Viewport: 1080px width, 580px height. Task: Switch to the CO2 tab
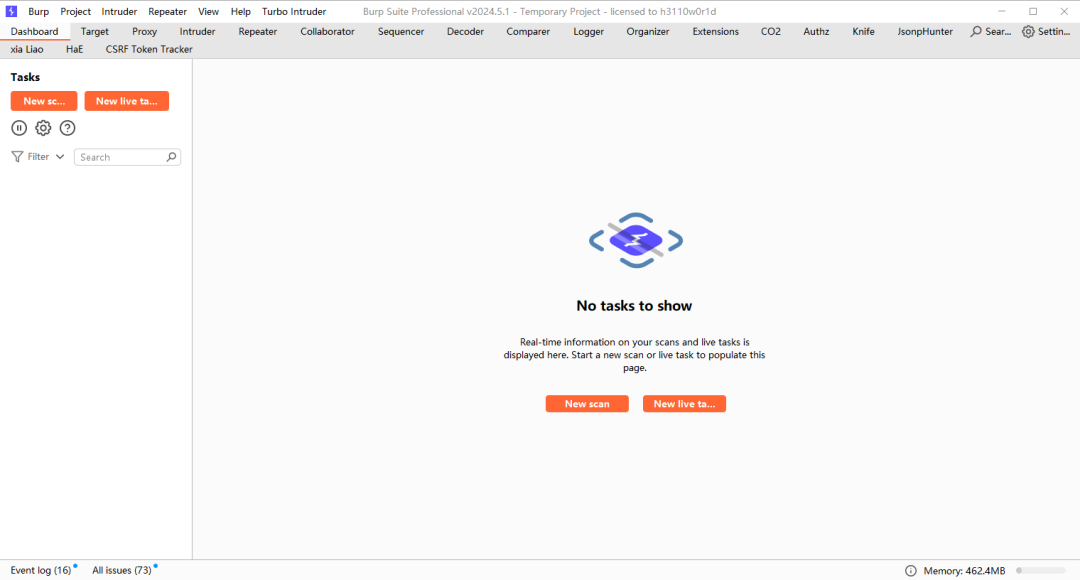click(x=771, y=32)
